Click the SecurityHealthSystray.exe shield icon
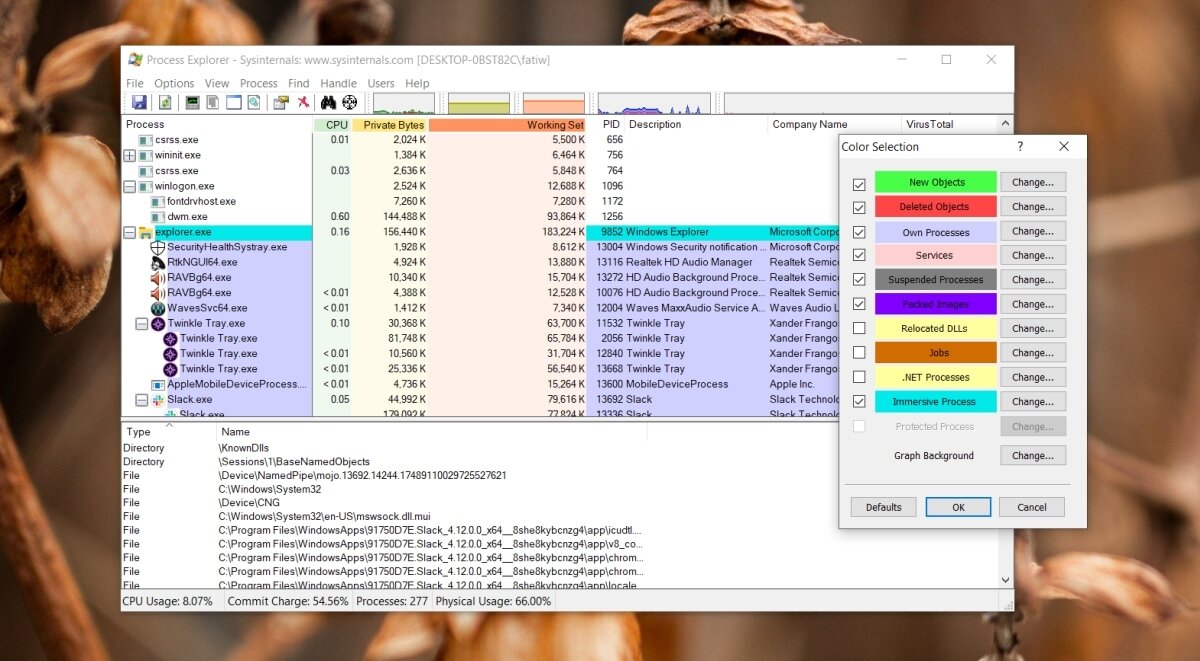Screen dimensions: 1200x661 click(157, 247)
